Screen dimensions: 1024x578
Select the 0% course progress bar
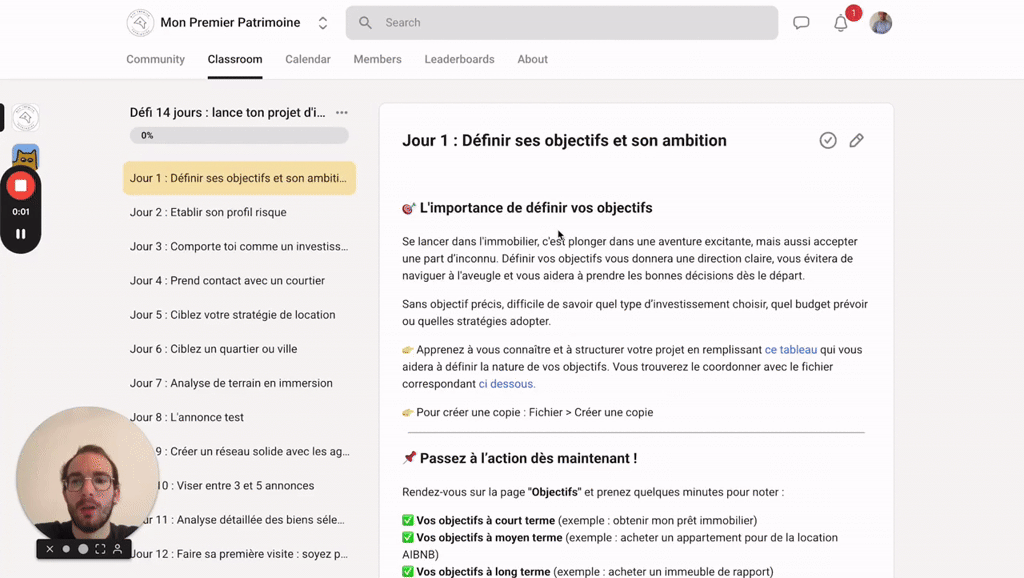tap(238, 134)
